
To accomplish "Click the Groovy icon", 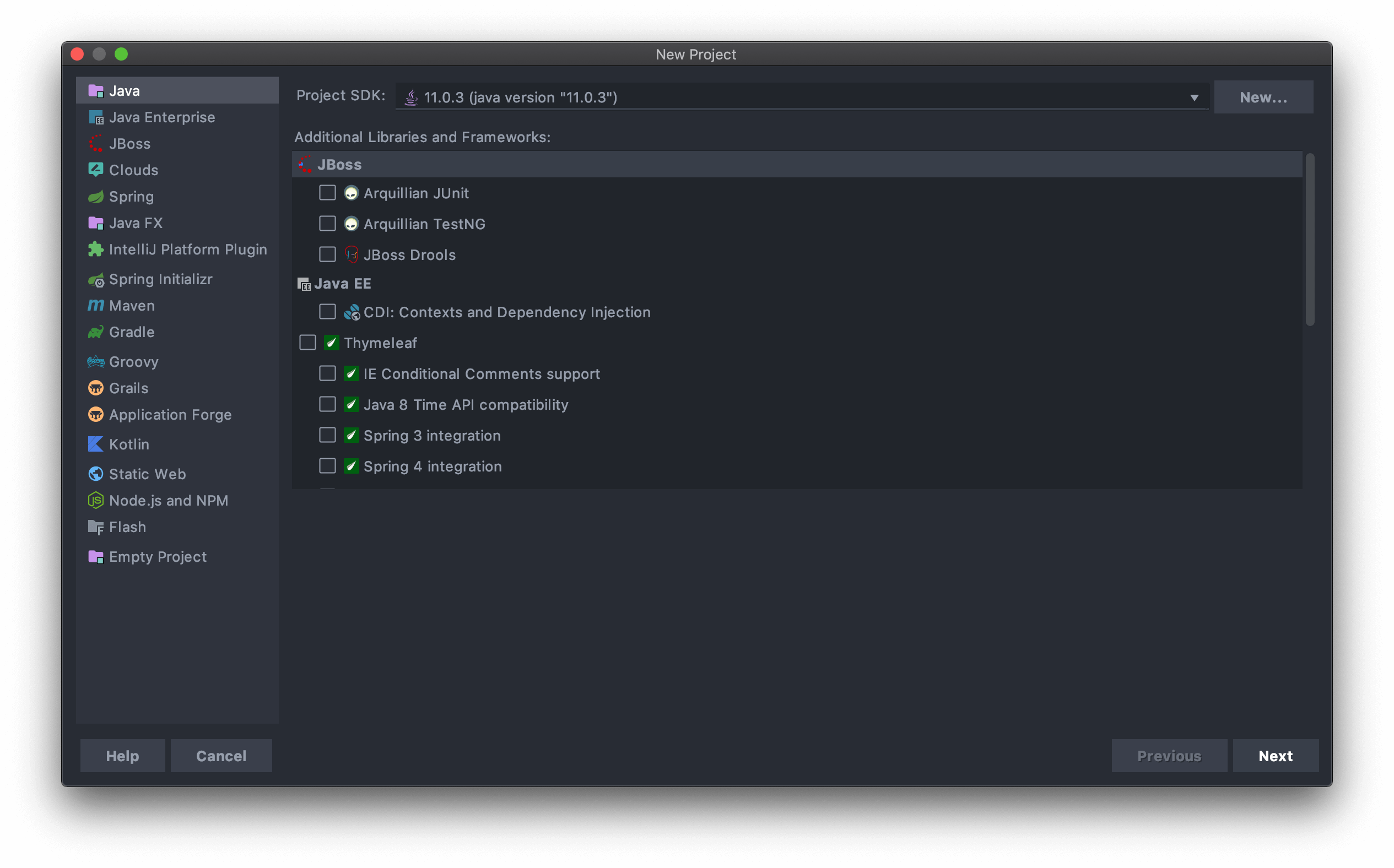I will tap(95, 362).
